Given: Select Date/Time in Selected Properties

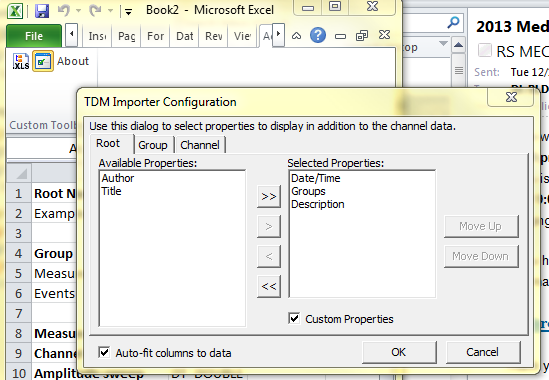Looking at the screenshot, I should [x=315, y=178].
